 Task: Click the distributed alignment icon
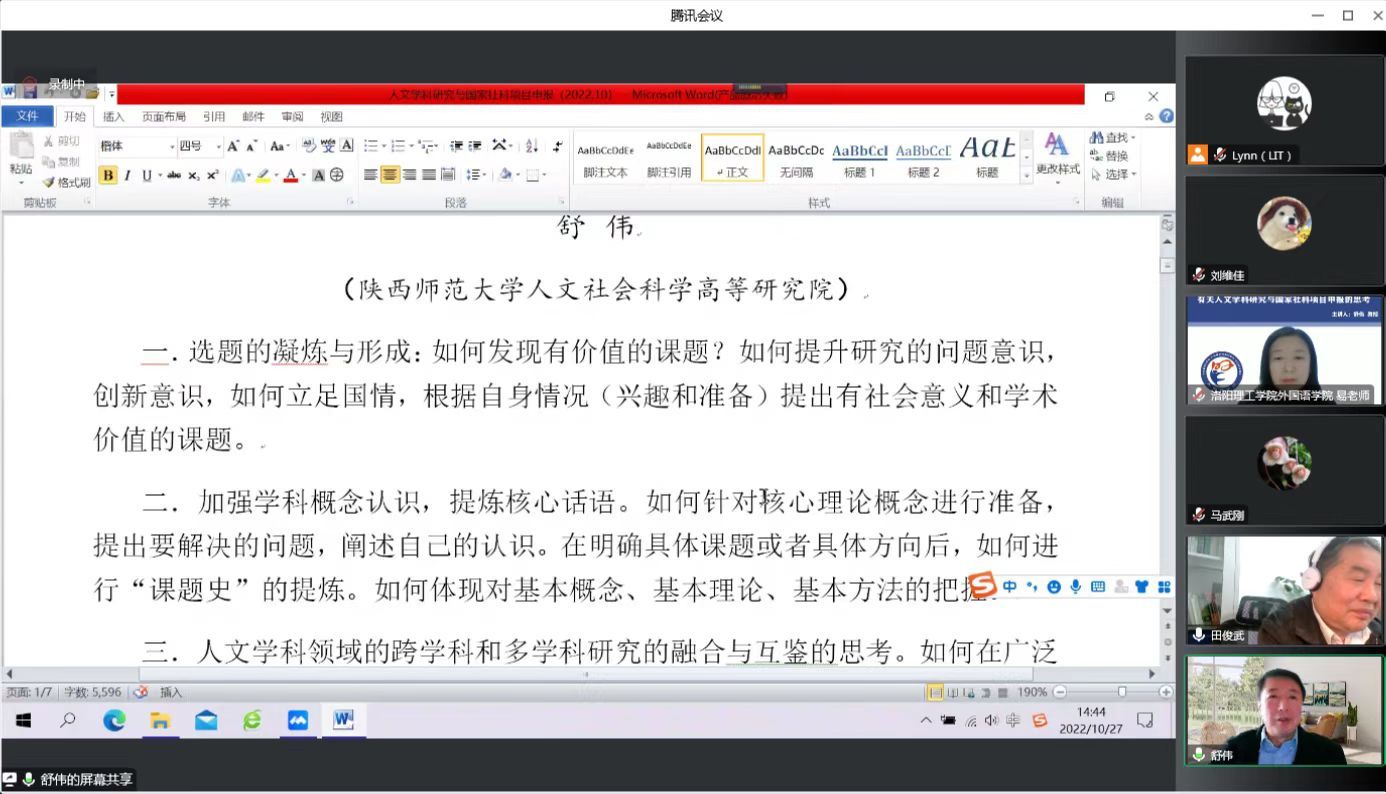[447, 174]
